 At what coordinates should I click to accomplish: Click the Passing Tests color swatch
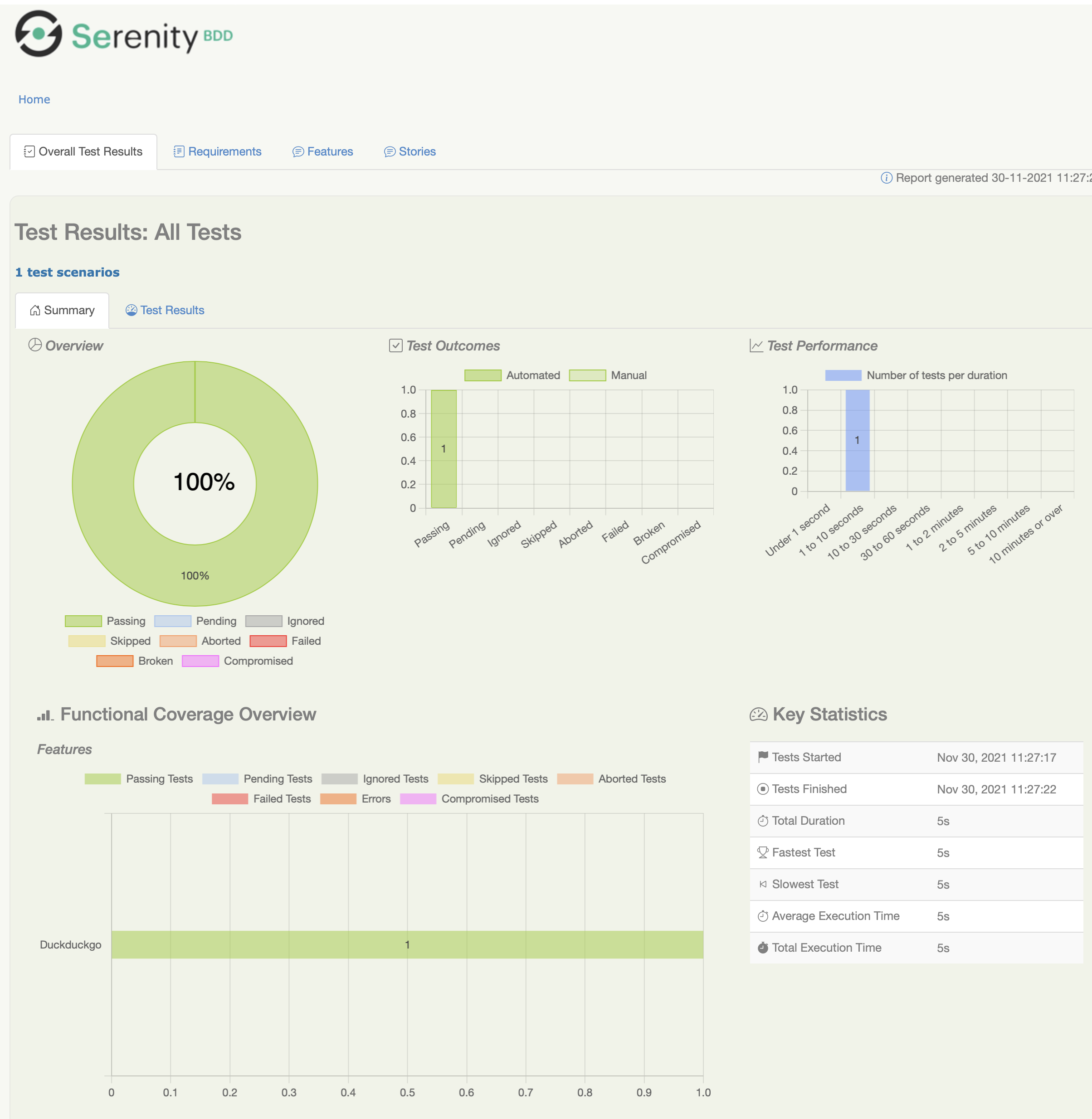click(x=102, y=778)
